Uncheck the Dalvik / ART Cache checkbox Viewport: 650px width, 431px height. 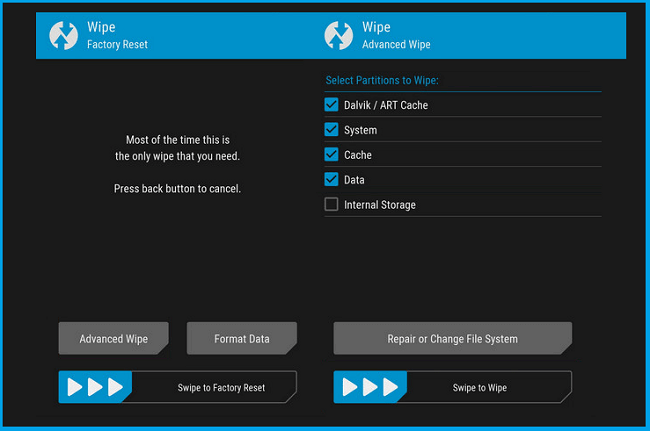331,105
